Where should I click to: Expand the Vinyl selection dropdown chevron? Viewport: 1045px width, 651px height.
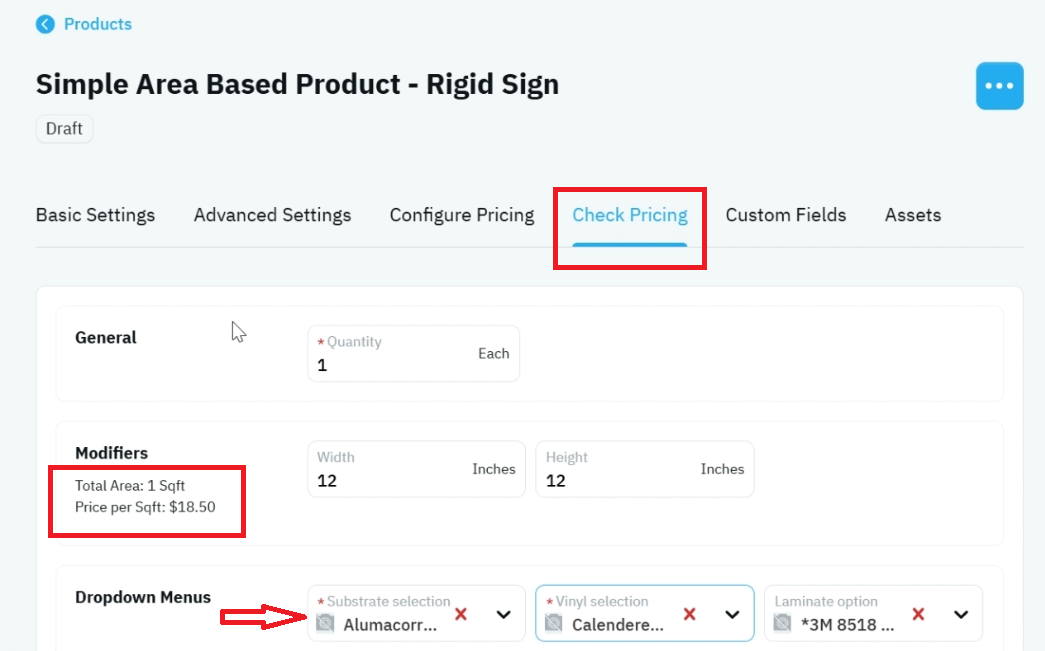tap(732, 614)
